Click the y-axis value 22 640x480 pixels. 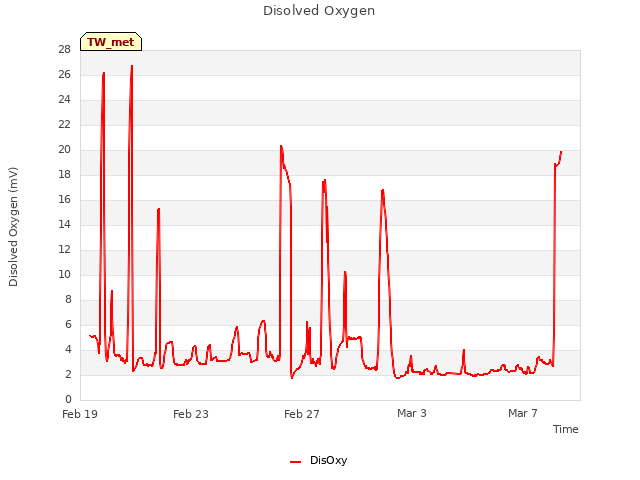[64, 124]
